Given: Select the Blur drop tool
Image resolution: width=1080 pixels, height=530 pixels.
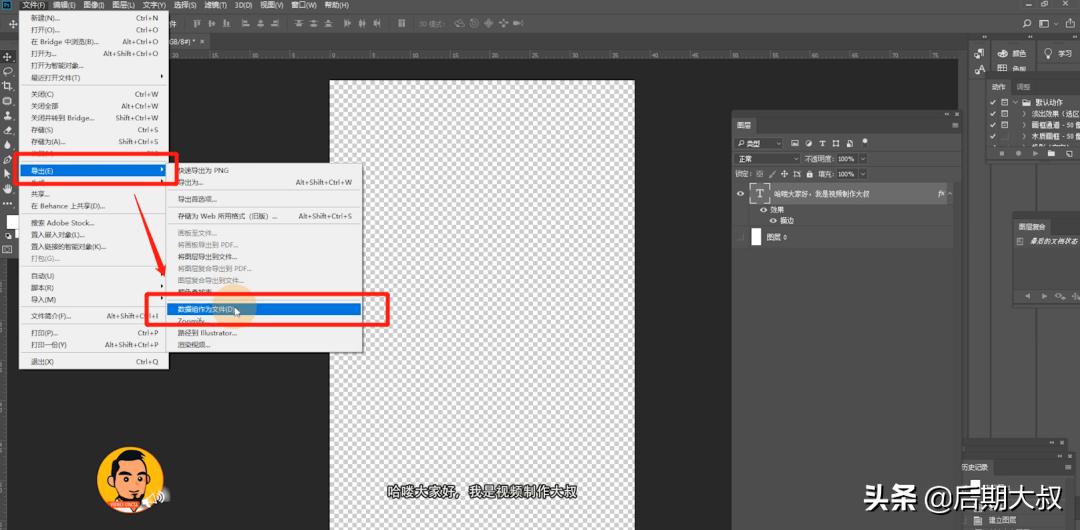Looking at the screenshot, I should click(8, 145).
